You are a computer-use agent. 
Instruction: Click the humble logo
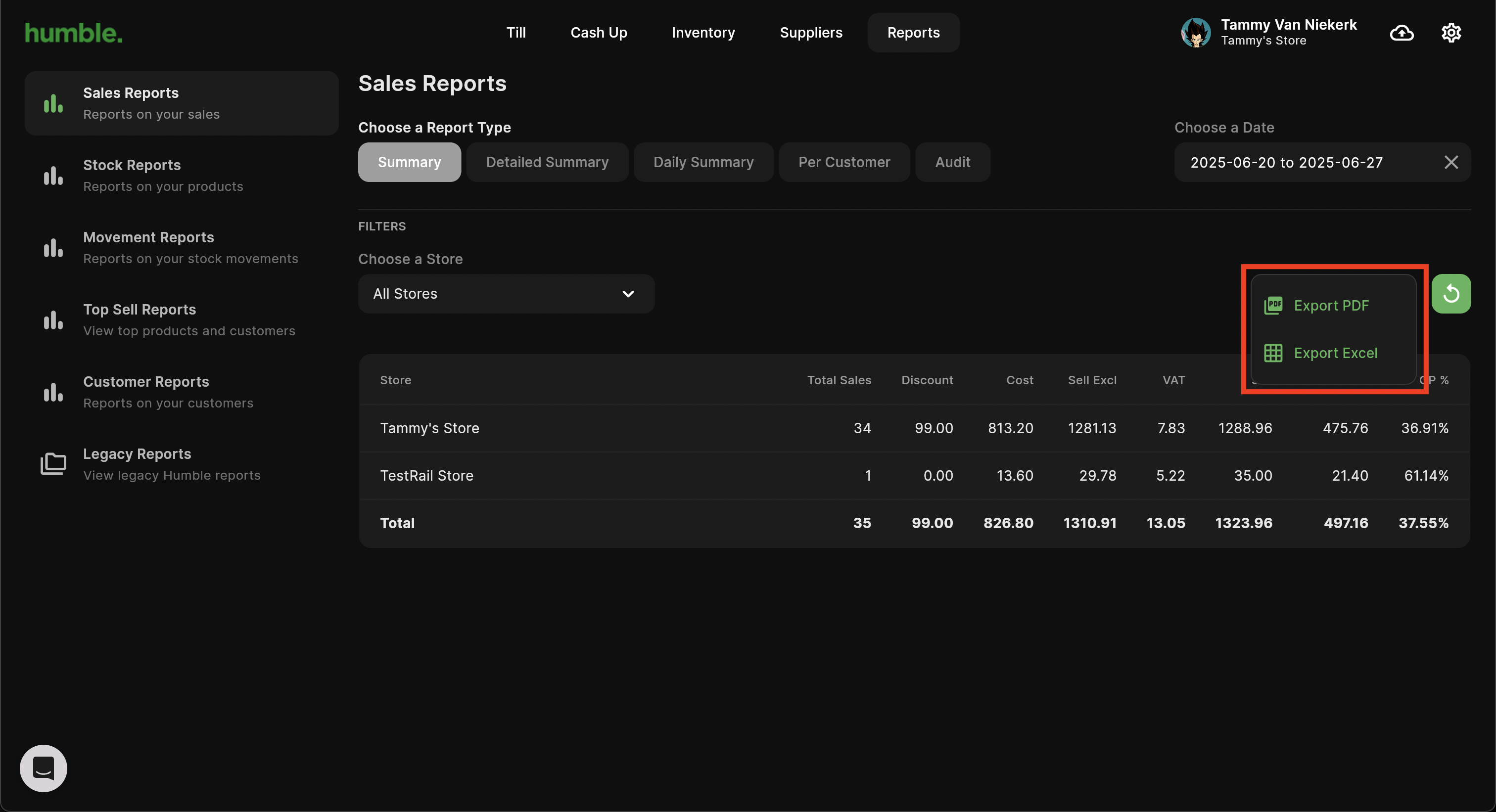coord(74,33)
